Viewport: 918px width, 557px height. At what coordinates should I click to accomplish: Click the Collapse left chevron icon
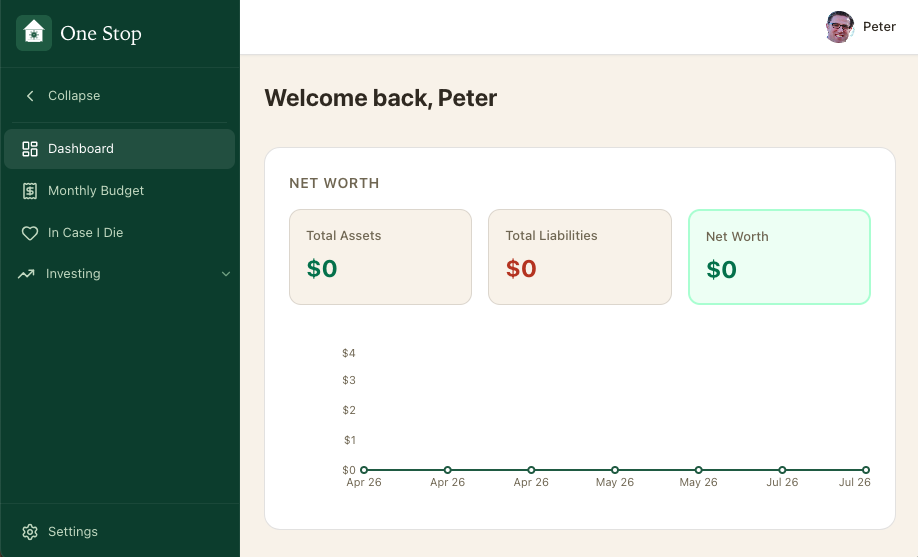click(x=30, y=95)
